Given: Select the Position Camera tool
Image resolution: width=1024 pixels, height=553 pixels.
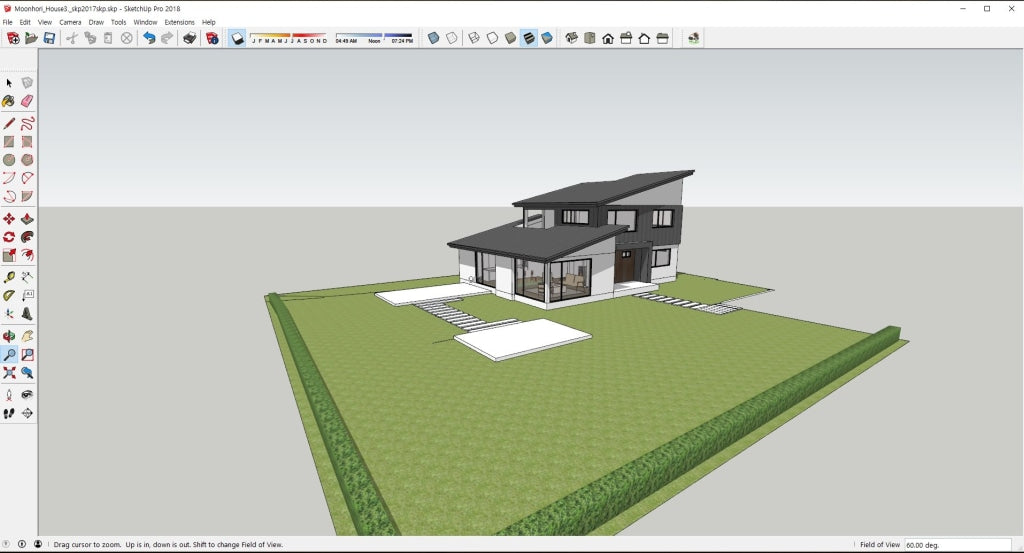Looking at the screenshot, I should (x=9, y=395).
